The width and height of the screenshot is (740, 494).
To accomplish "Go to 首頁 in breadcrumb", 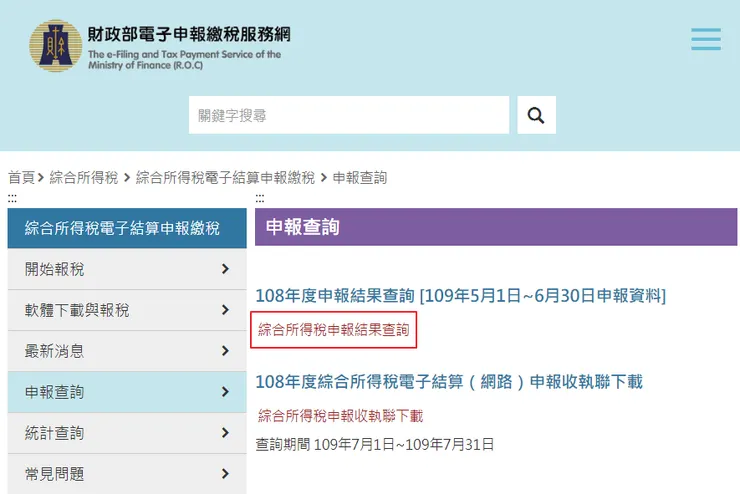I will click(21, 178).
